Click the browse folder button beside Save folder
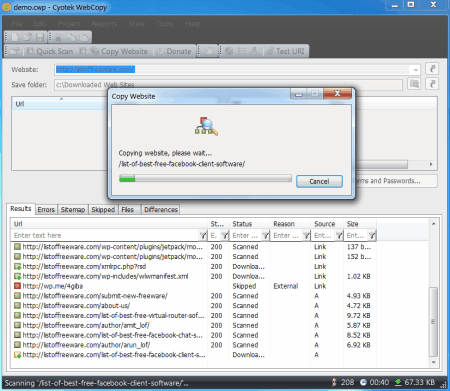Image resolution: width=450 pixels, height=391 pixels. tap(414, 84)
